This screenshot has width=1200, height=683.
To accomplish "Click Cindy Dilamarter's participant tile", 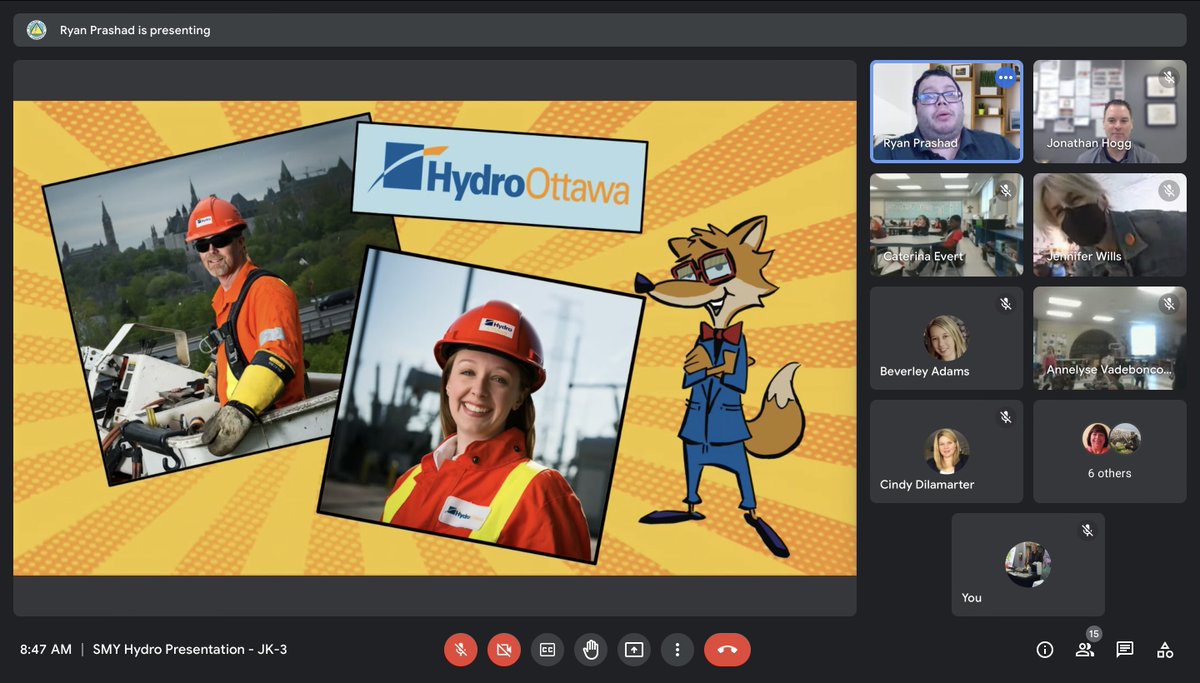I will 947,451.
